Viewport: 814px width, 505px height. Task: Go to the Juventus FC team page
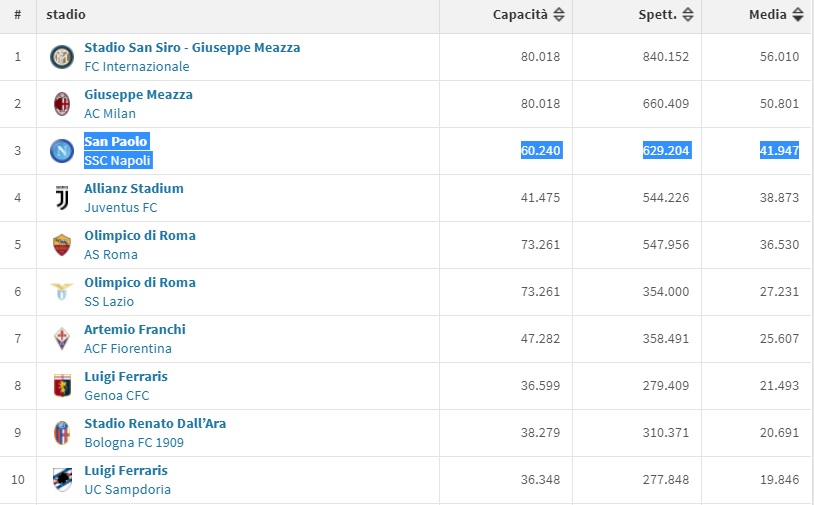point(121,208)
